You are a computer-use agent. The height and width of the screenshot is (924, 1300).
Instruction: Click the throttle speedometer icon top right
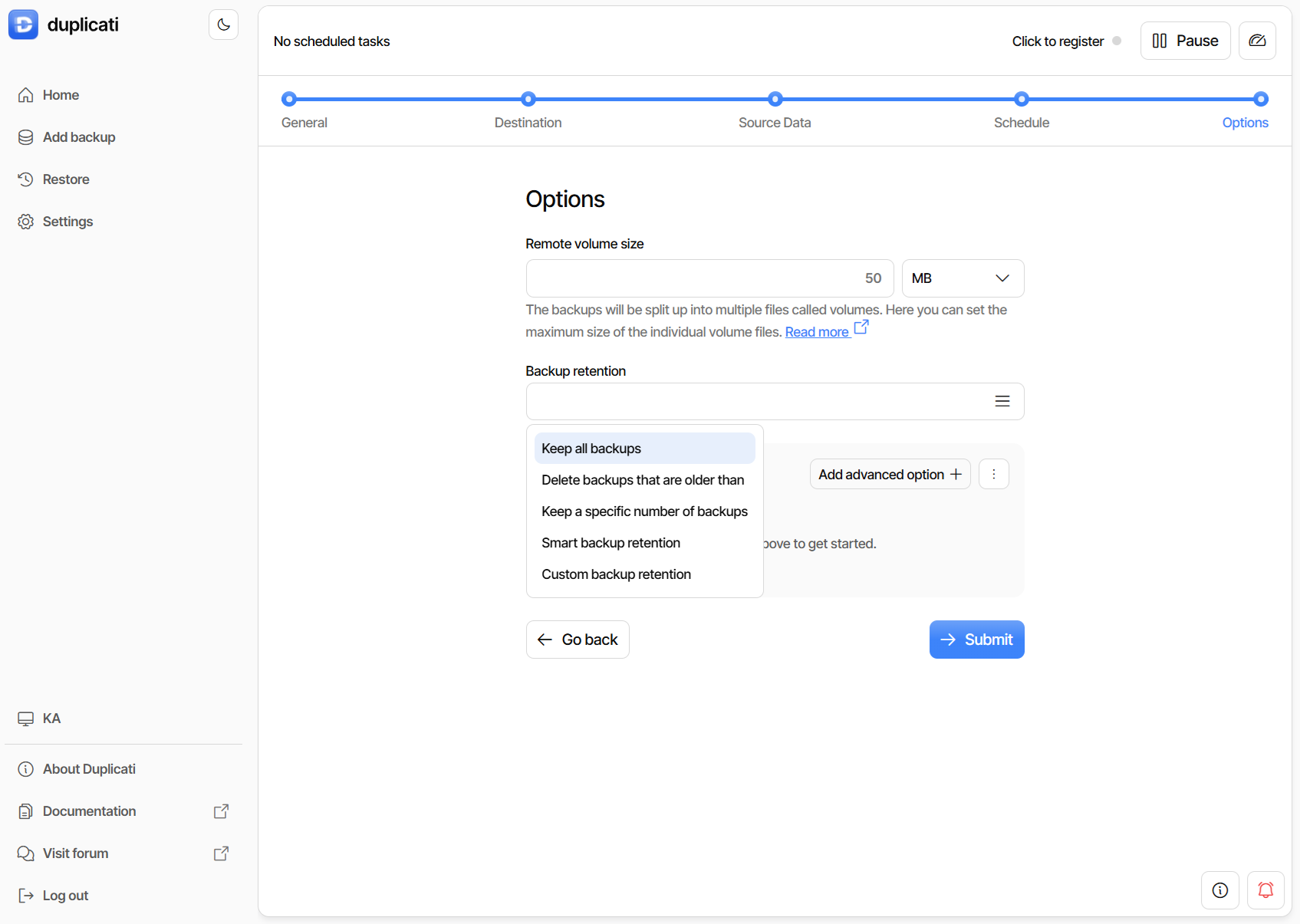(1257, 41)
